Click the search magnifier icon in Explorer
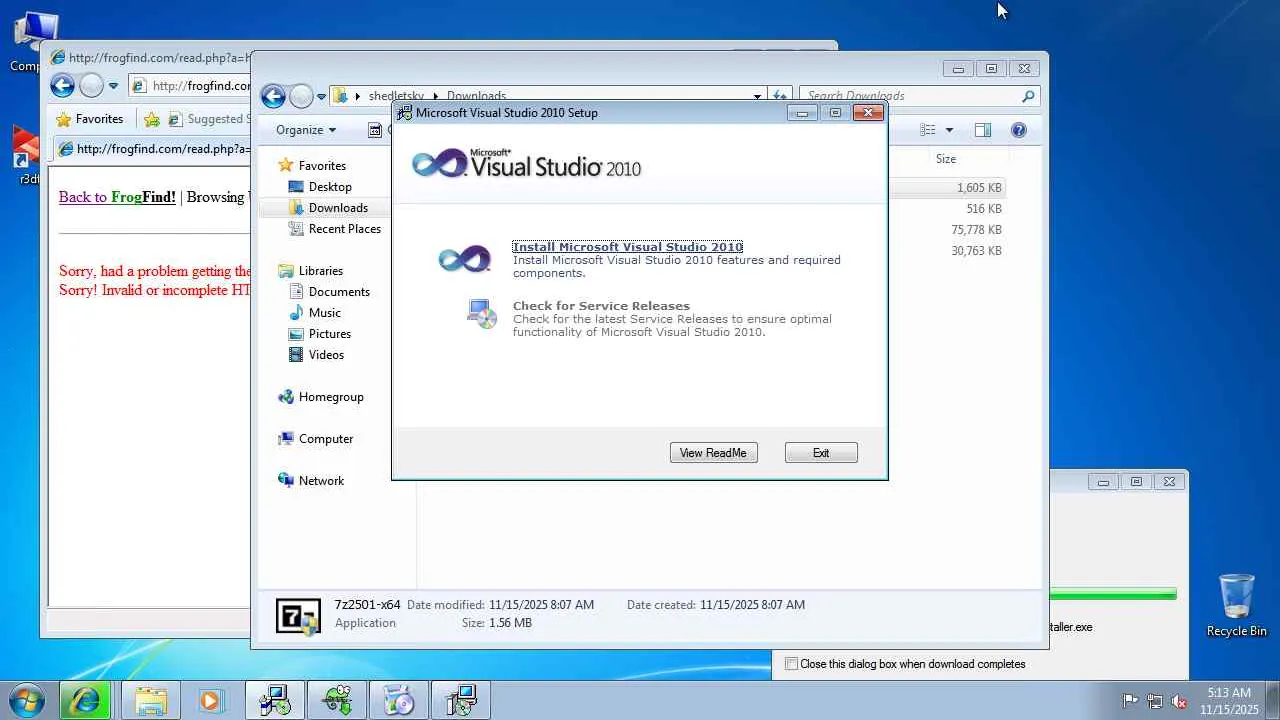Viewport: 1280px width, 720px height. (1028, 96)
